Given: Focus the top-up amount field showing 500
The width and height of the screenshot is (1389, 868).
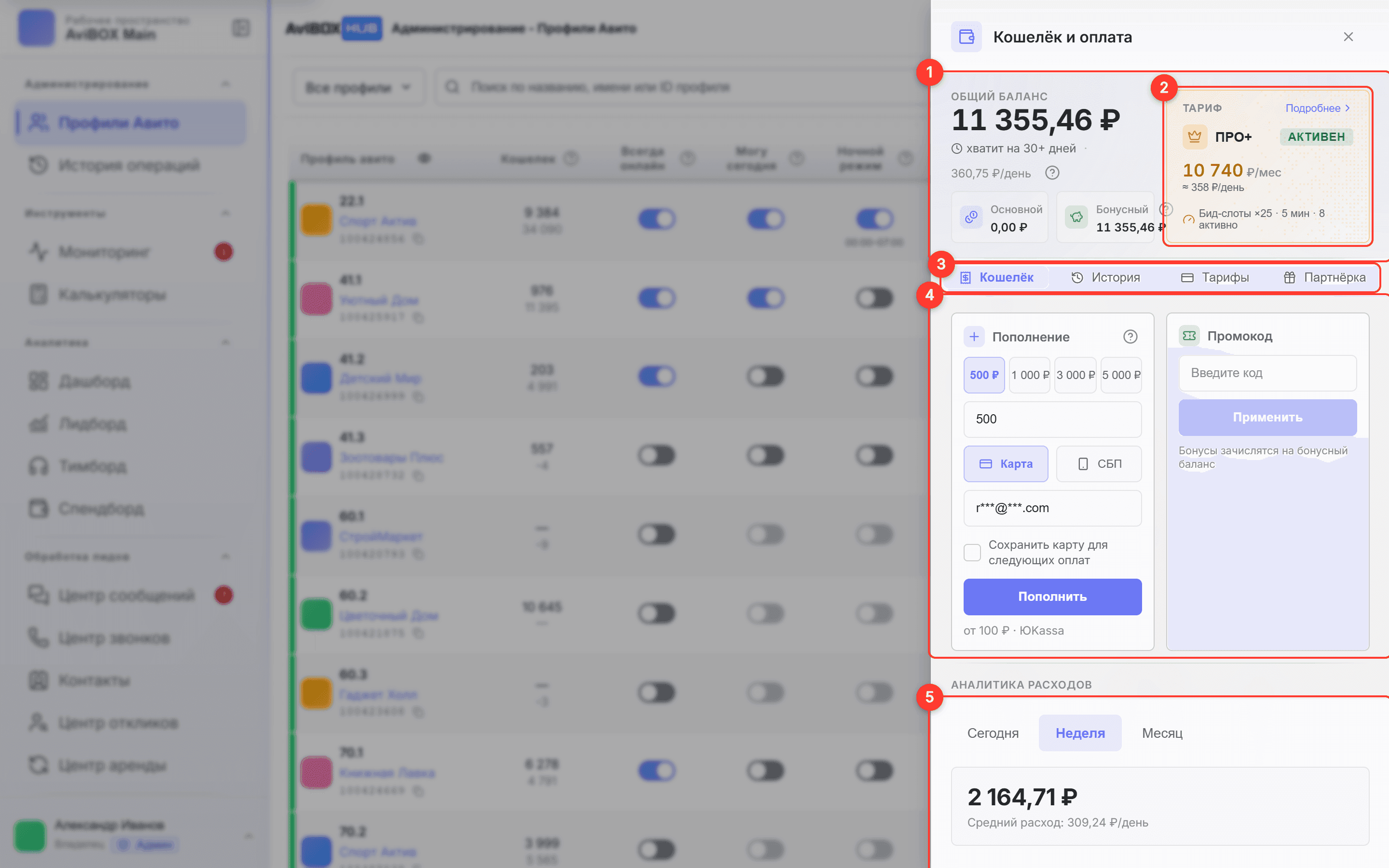Looking at the screenshot, I should (x=1053, y=419).
